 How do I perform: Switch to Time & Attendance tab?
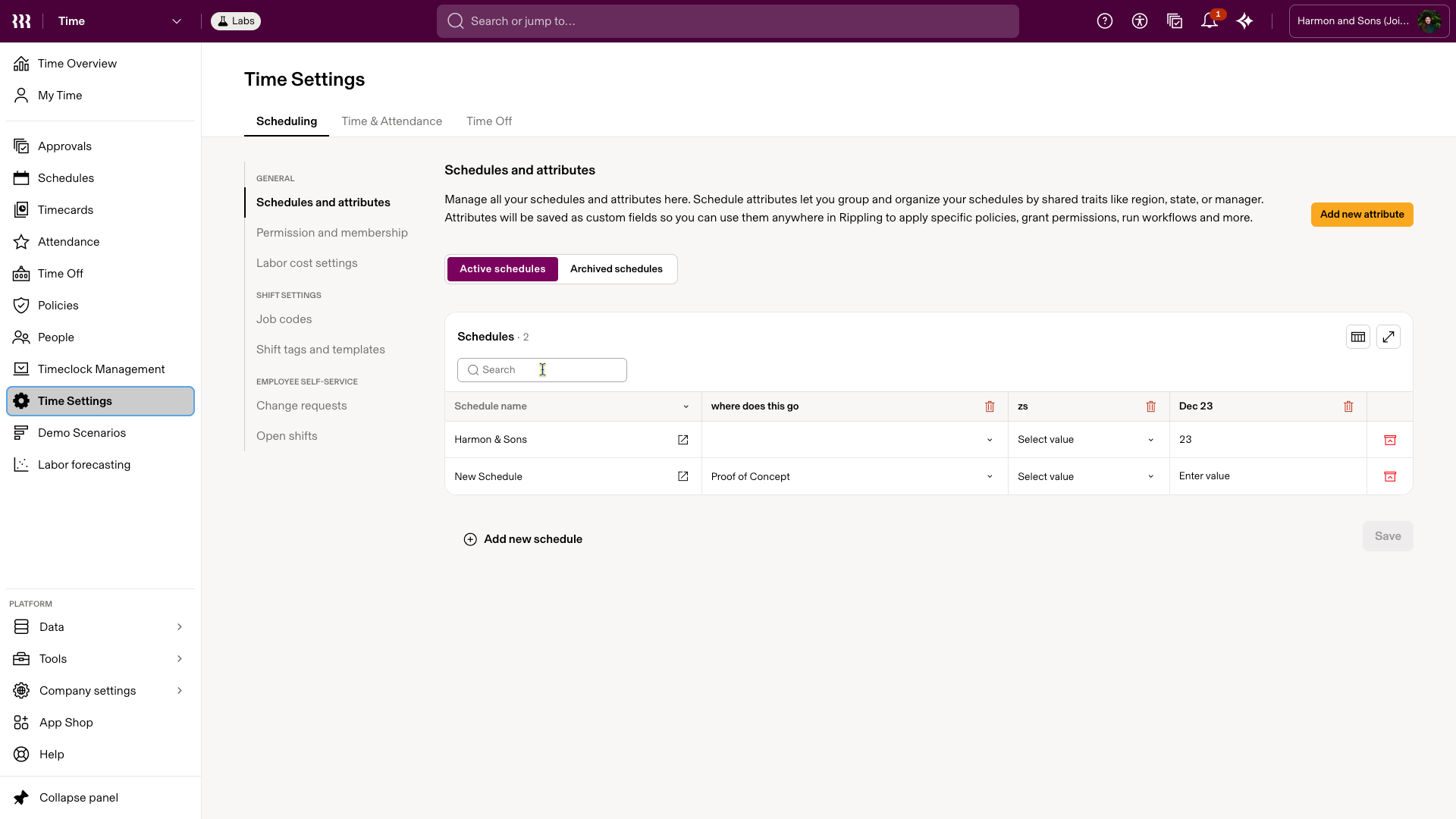tap(391, 121)
